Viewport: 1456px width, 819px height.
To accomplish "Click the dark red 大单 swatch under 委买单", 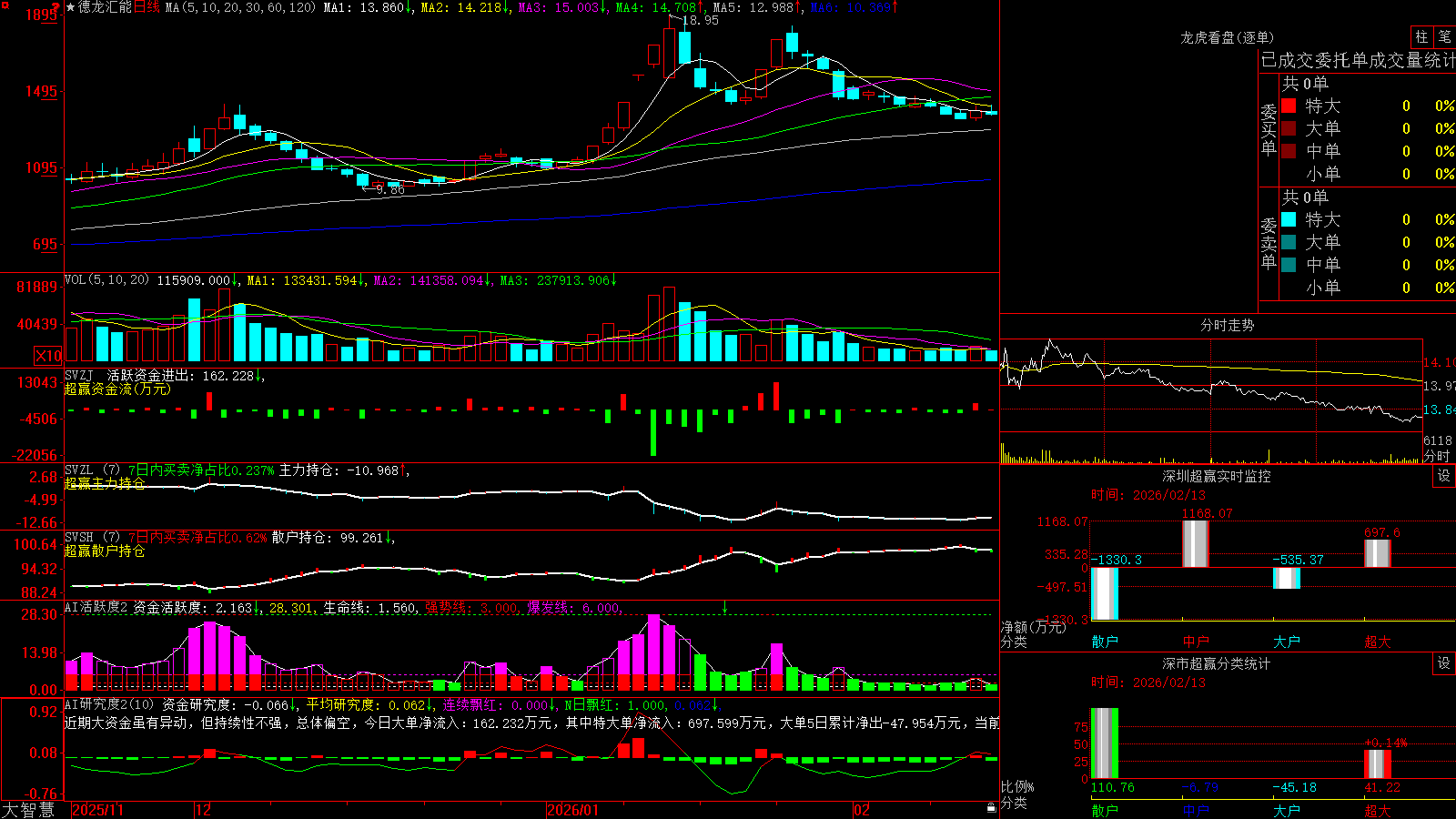I will pos(1289,128).
